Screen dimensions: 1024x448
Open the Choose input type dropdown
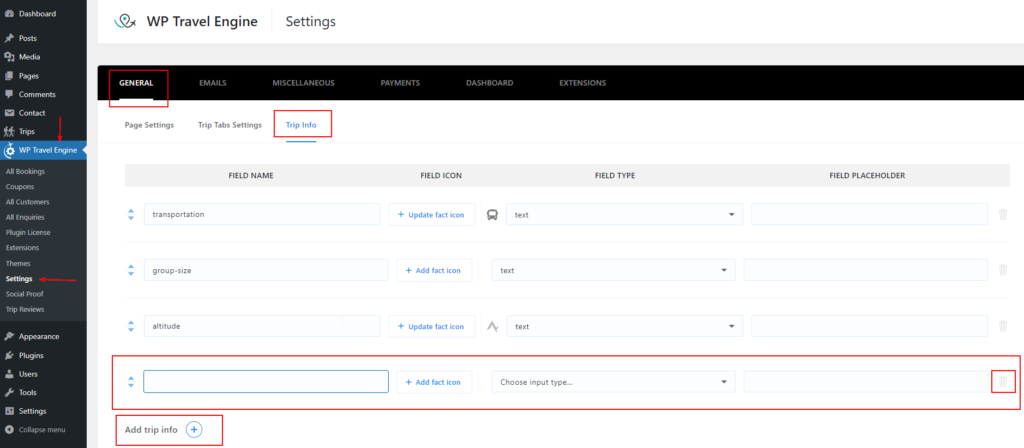614,382
